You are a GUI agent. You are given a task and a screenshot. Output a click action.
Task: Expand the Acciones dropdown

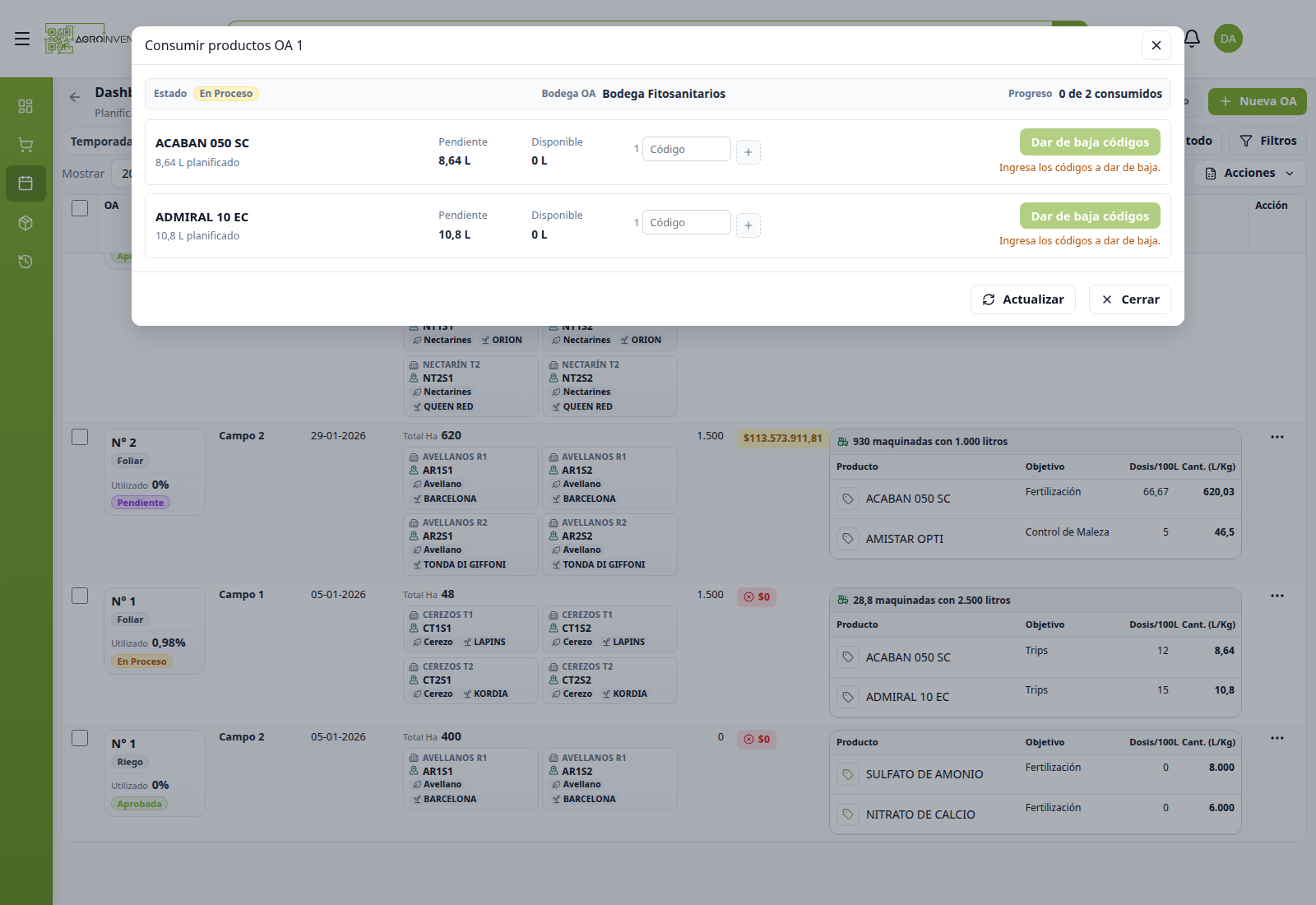pos(1249,173)
